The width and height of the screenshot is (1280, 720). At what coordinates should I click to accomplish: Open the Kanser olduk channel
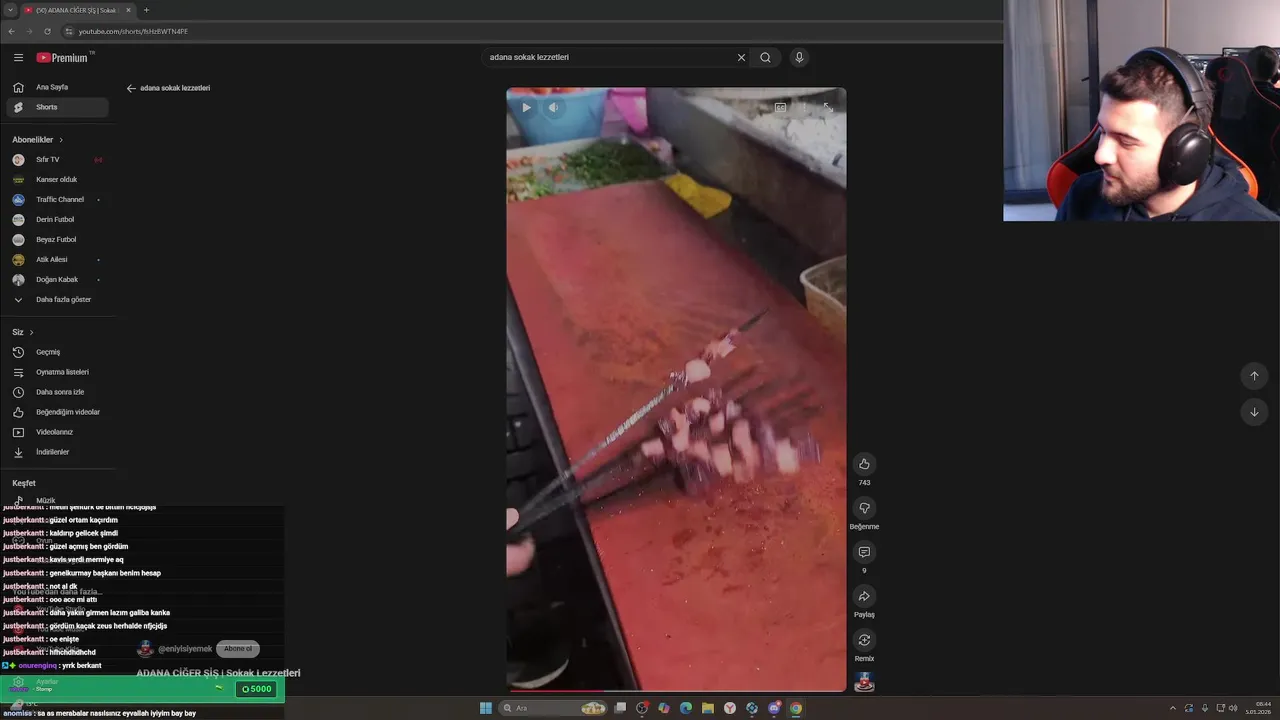(x=57, y=180)
